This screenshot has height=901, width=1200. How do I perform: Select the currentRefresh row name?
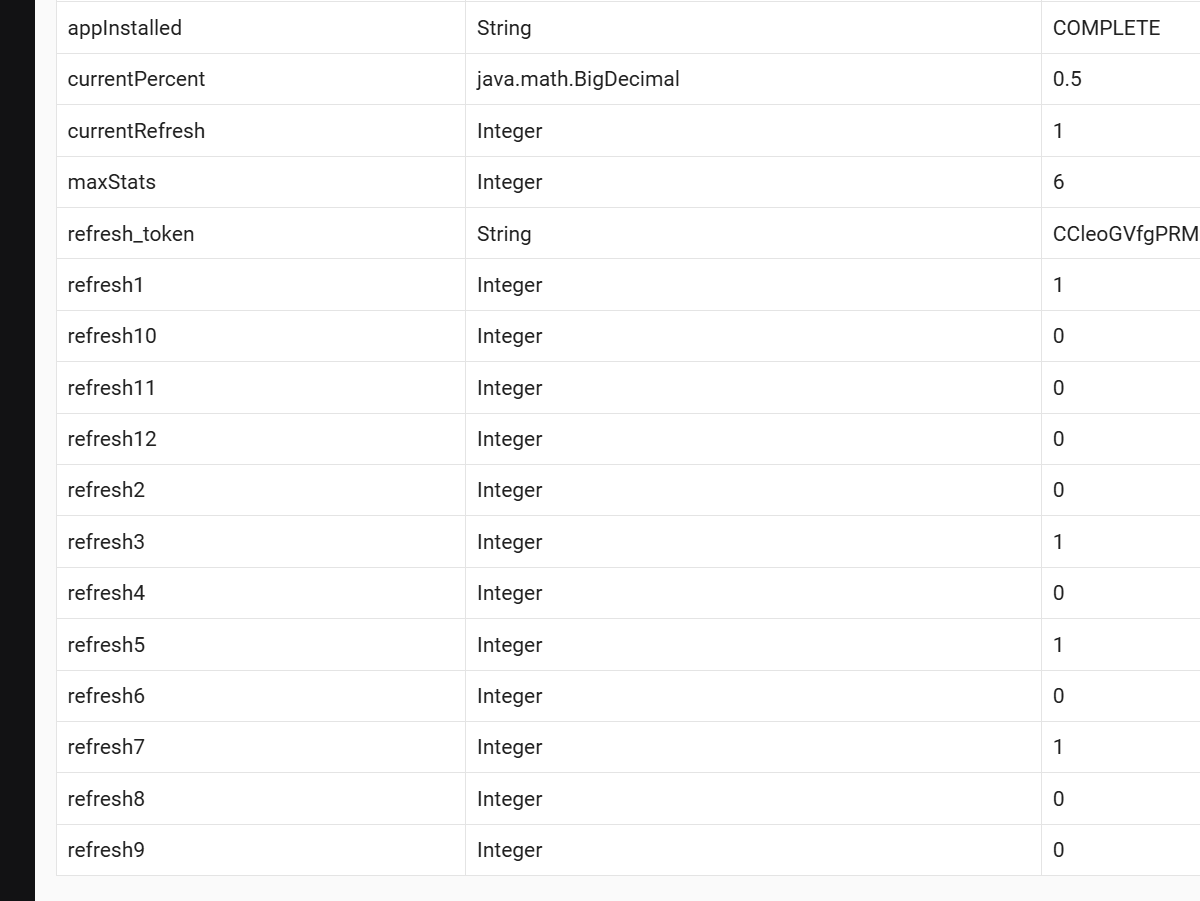coord(136,131)
